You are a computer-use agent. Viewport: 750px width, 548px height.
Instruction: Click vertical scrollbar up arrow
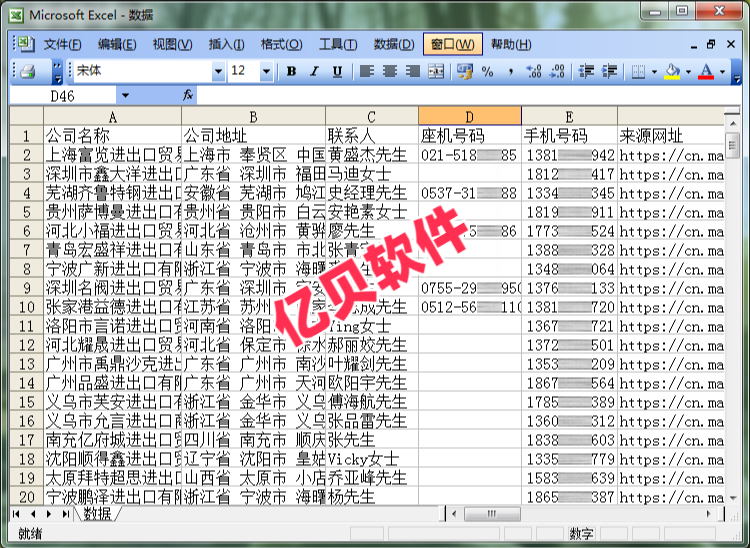(732, 124)
